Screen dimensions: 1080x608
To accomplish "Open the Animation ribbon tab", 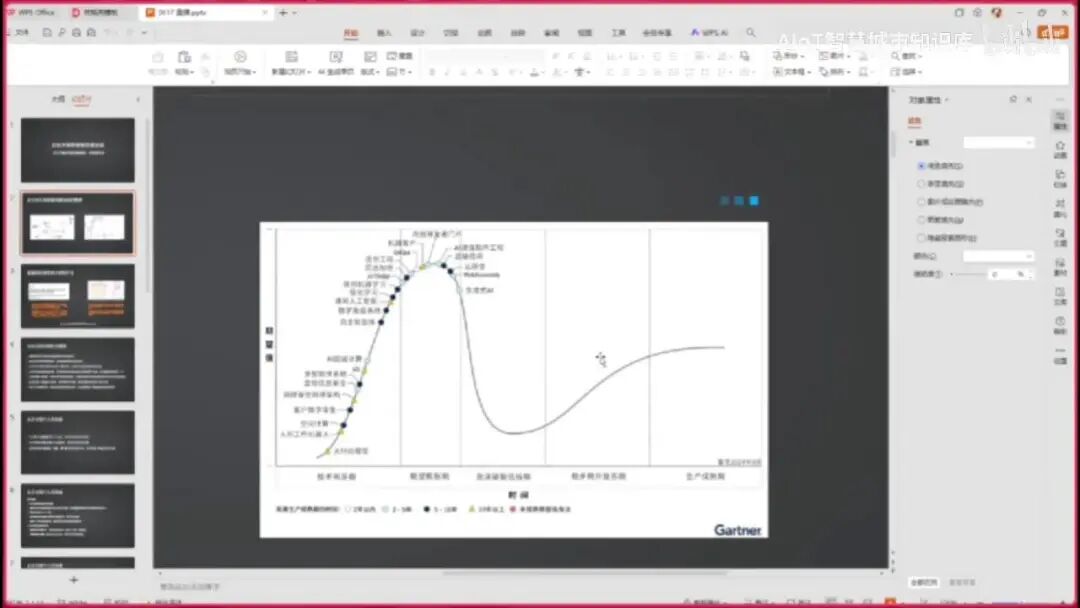I will point(485,33).
